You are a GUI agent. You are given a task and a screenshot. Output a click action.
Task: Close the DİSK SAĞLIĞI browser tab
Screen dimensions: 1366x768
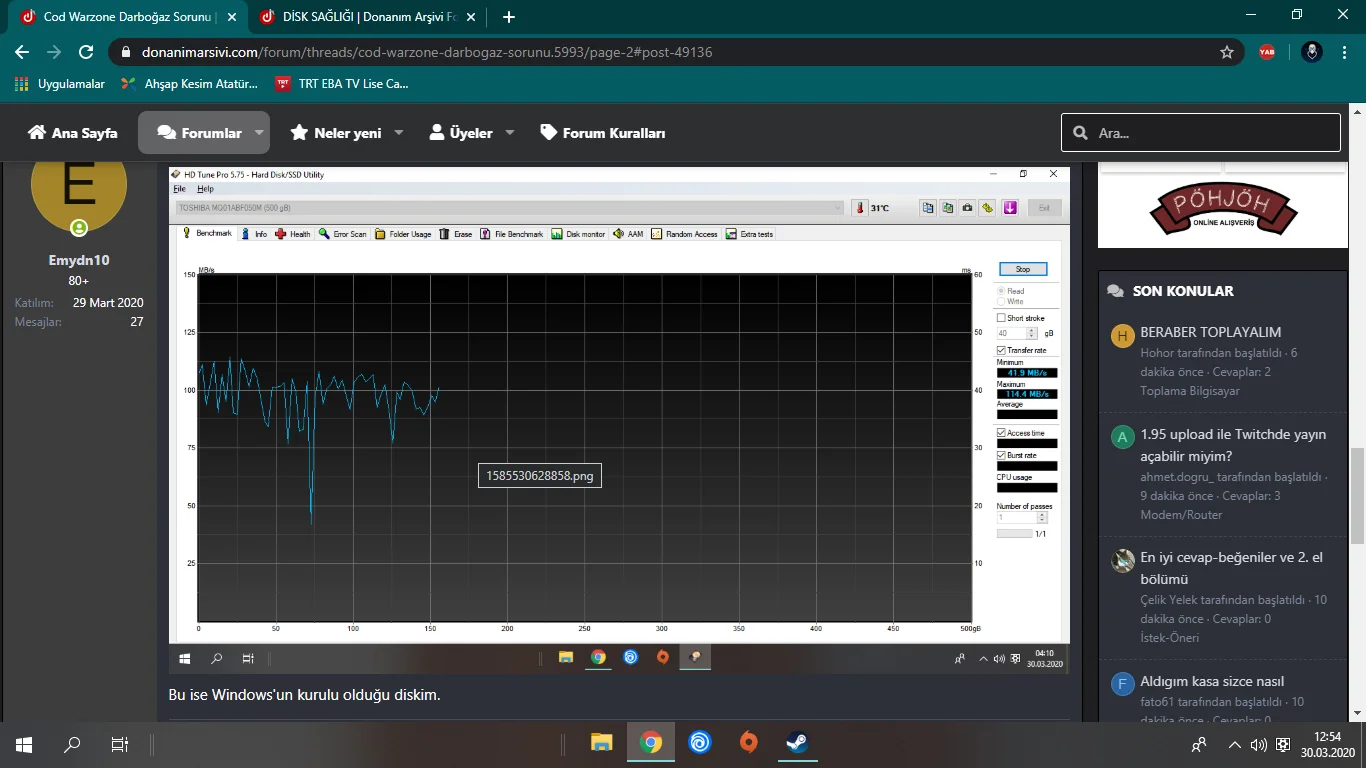coord(471,17)
